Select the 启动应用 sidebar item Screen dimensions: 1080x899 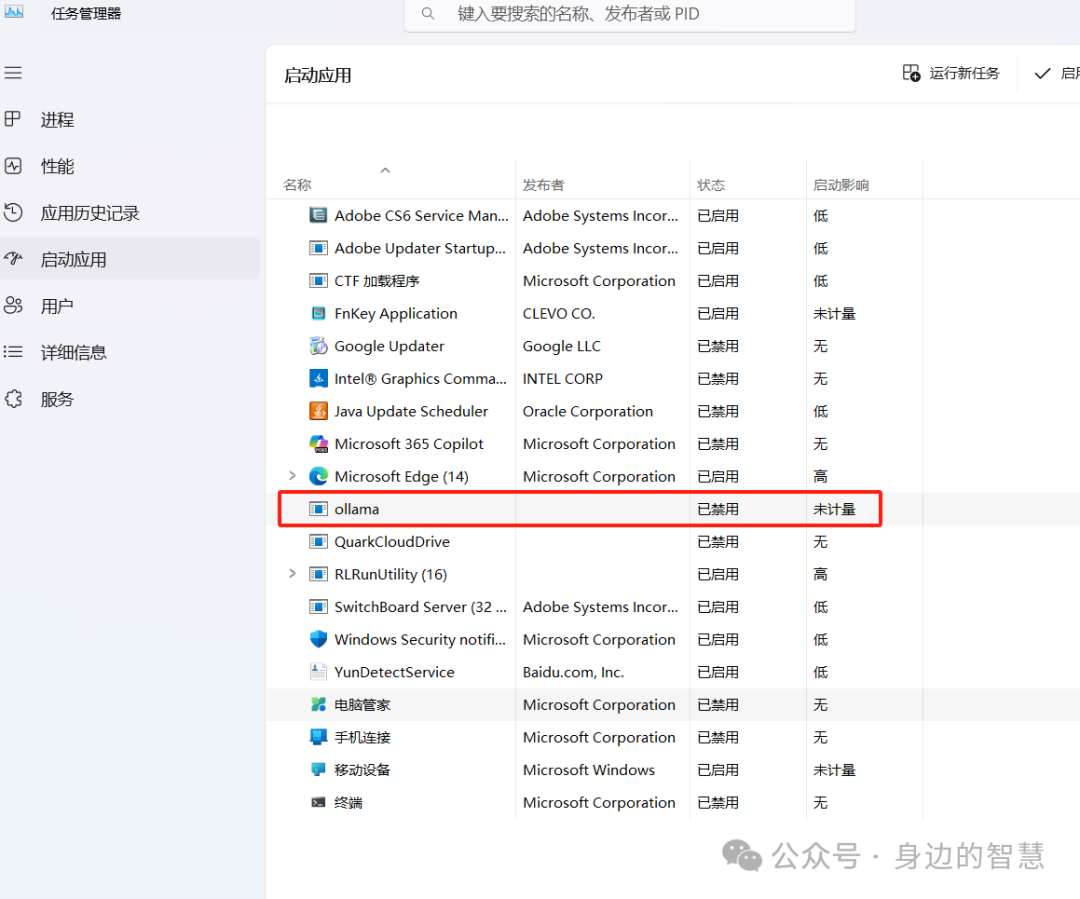(x=129, y=259)
